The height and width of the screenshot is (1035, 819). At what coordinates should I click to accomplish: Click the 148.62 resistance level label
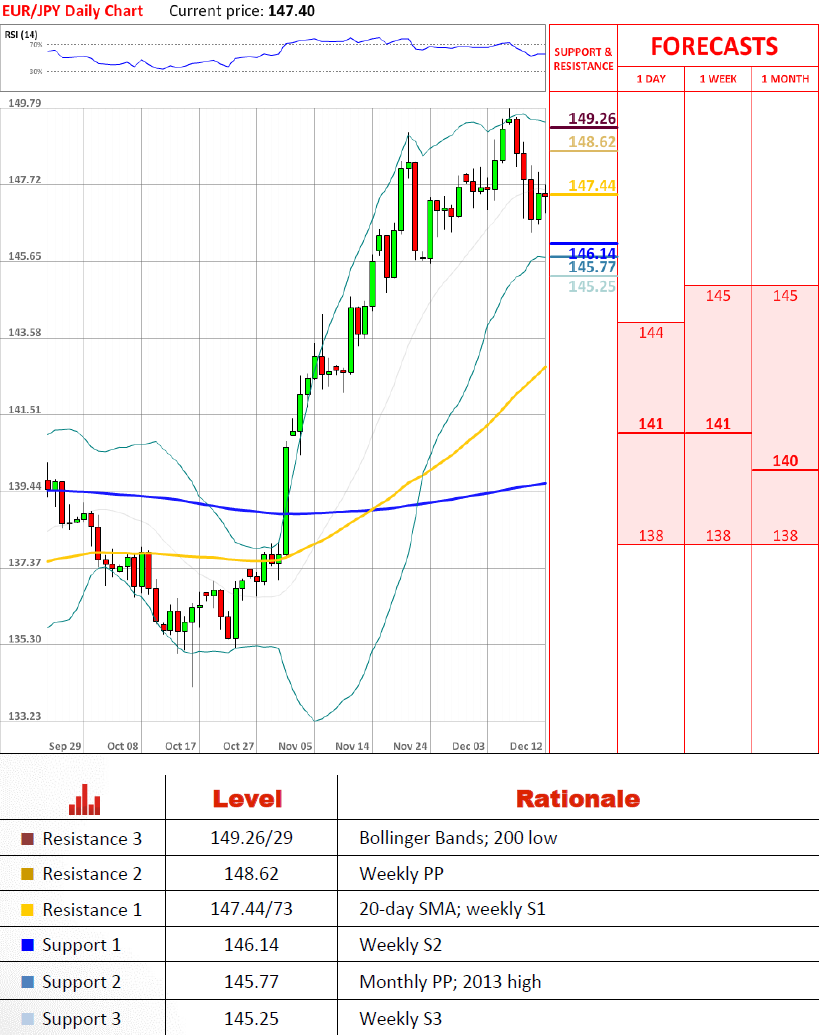[x=592, y=142]
